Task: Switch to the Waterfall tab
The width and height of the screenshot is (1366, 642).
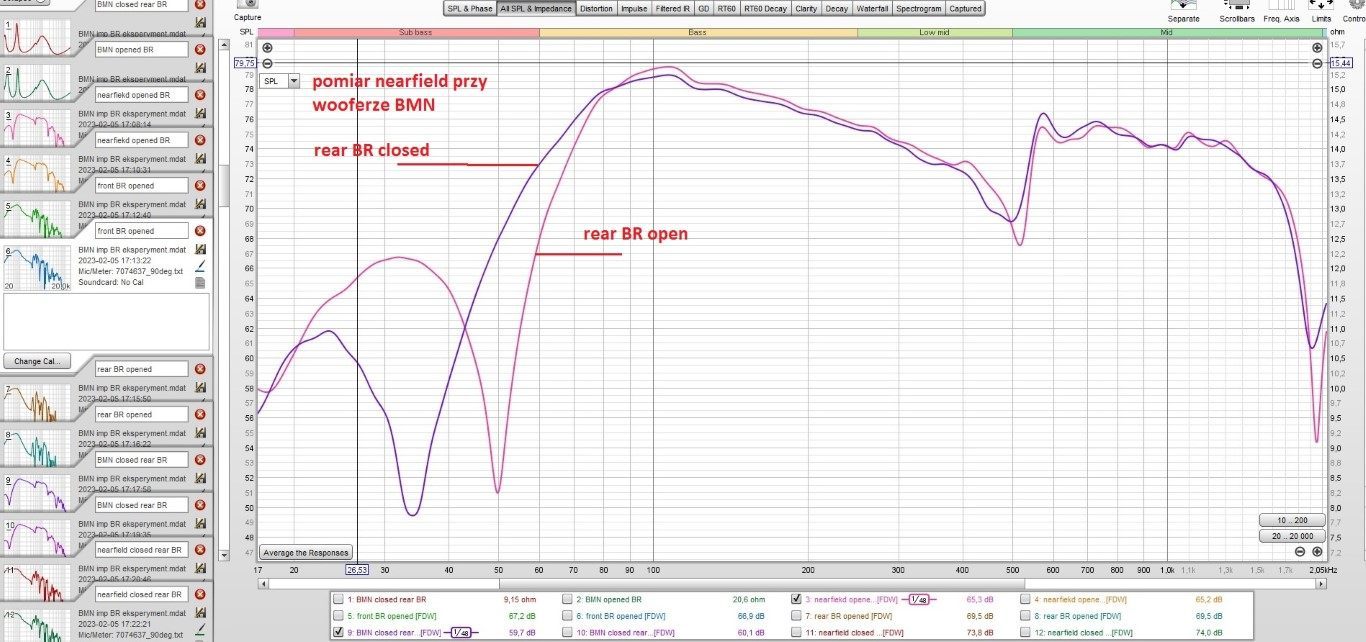Action: [x=872, y=8]
